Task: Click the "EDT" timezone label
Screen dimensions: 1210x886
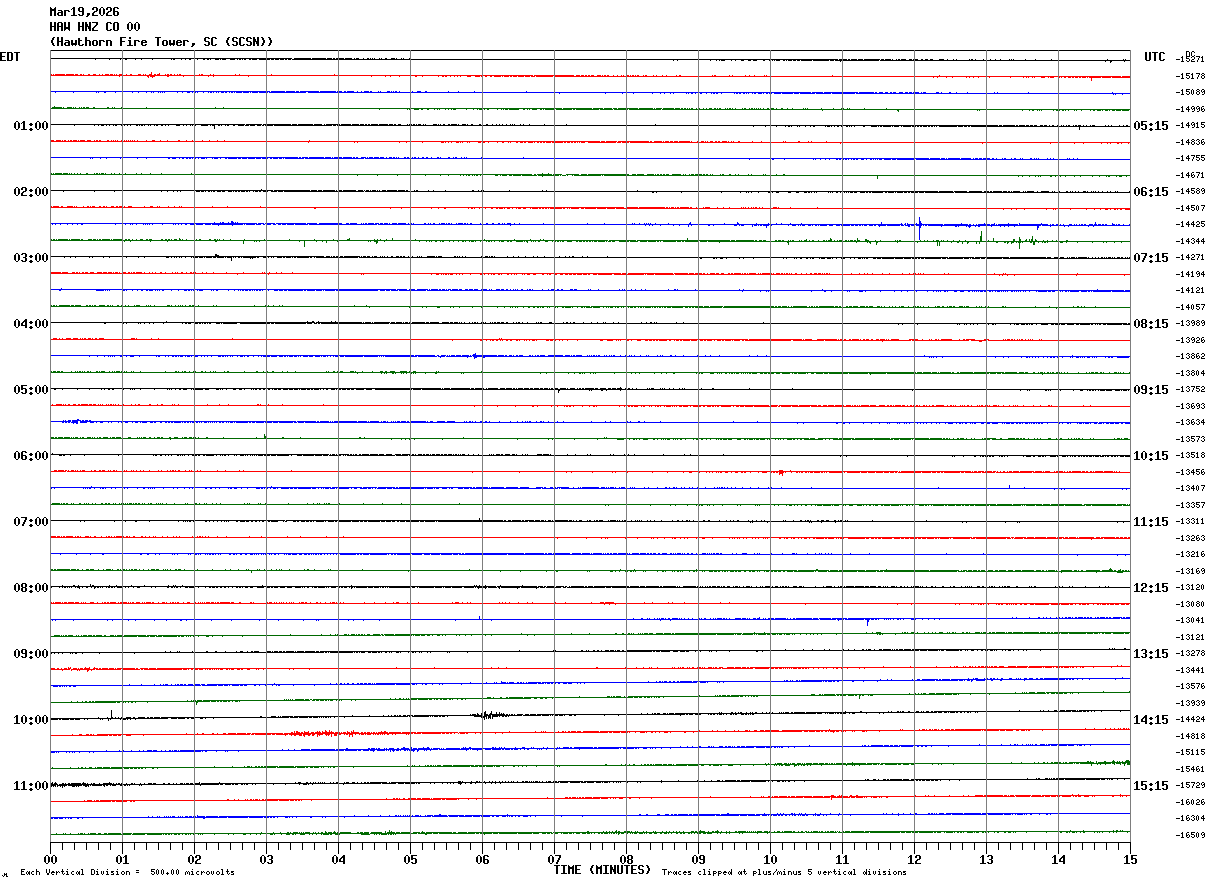Action: pos(10,57)
